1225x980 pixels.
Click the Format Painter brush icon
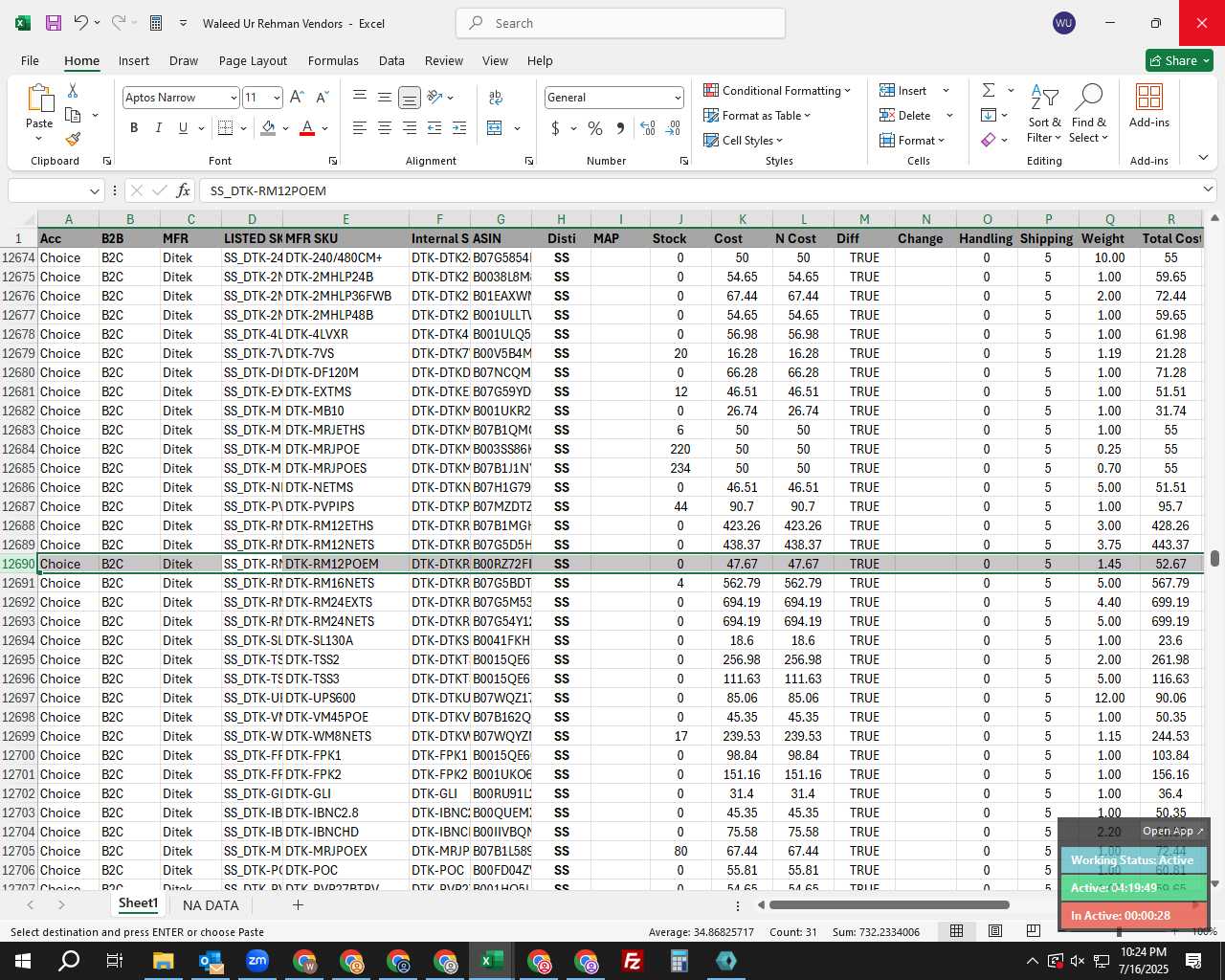73,139
